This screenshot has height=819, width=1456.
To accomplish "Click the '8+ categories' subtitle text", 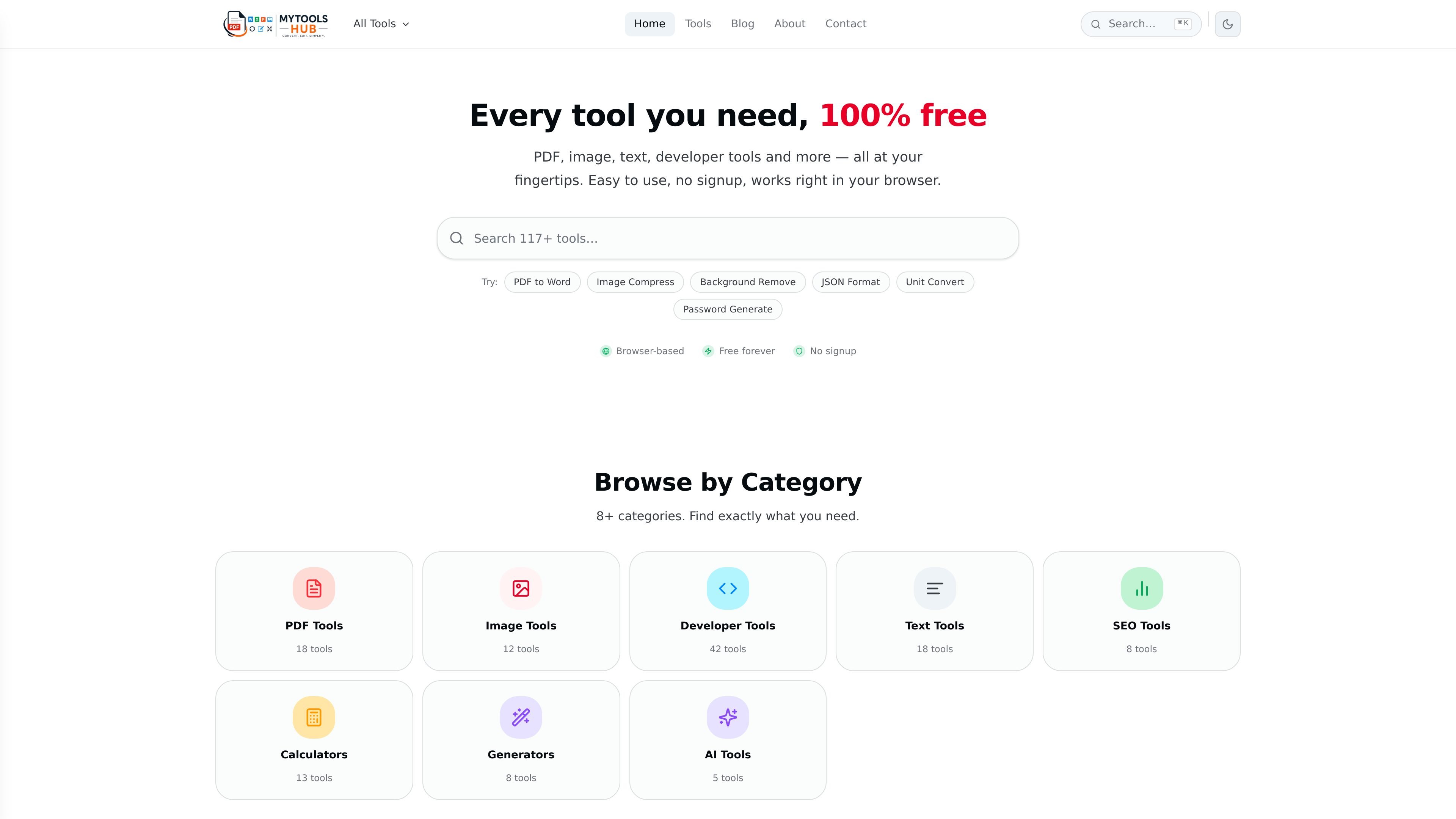I will tap(728, 516).
